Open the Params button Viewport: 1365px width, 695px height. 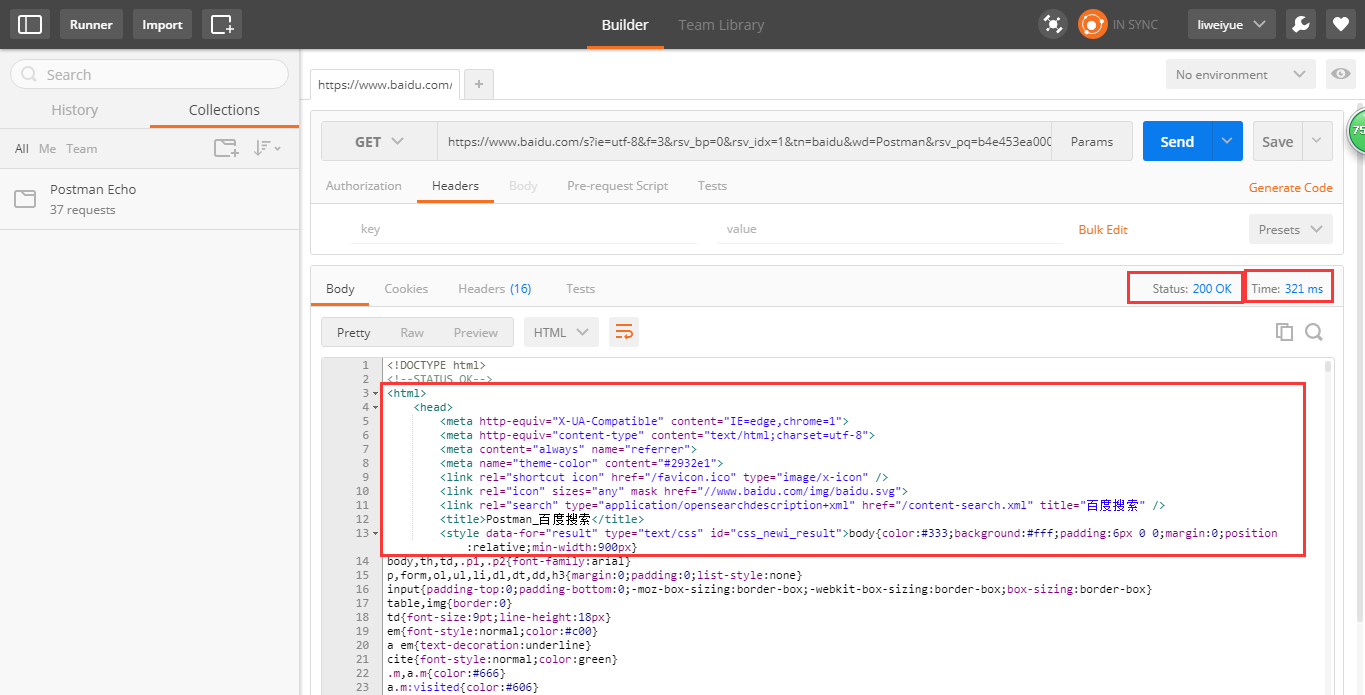(x=1092, y=142)
